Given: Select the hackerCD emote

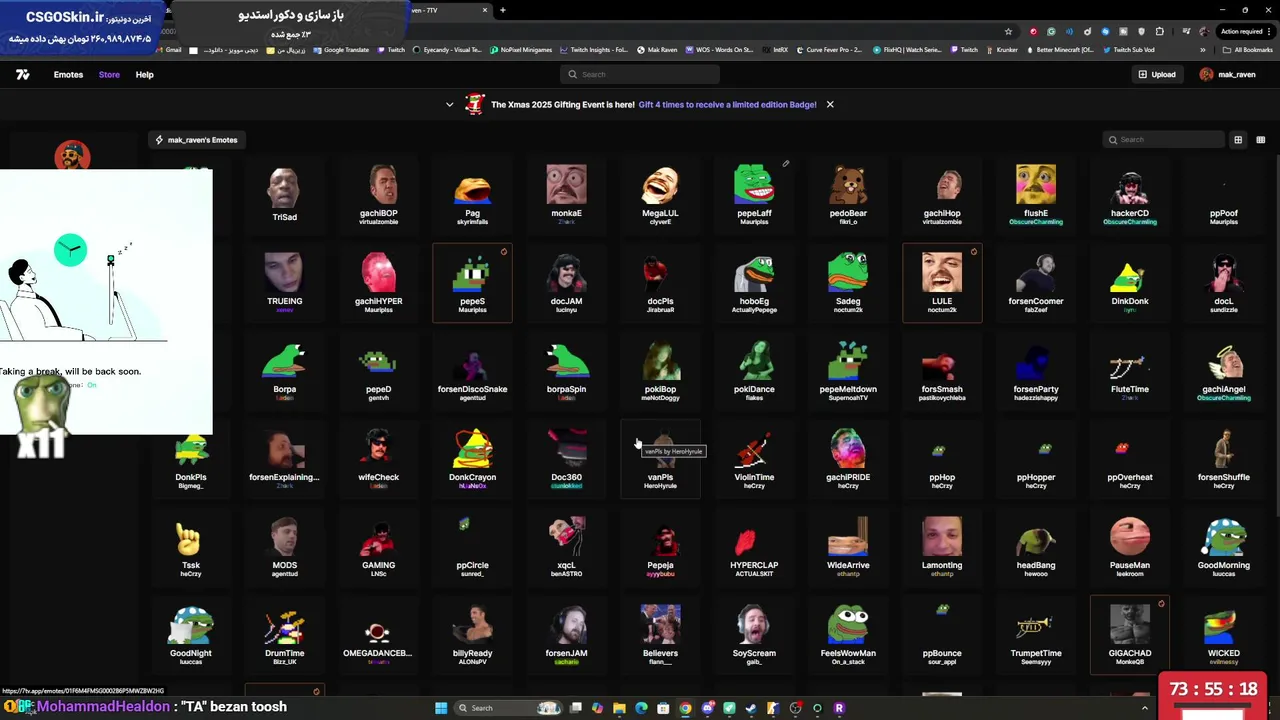Looking at the screenshot, I should 1130,195.
